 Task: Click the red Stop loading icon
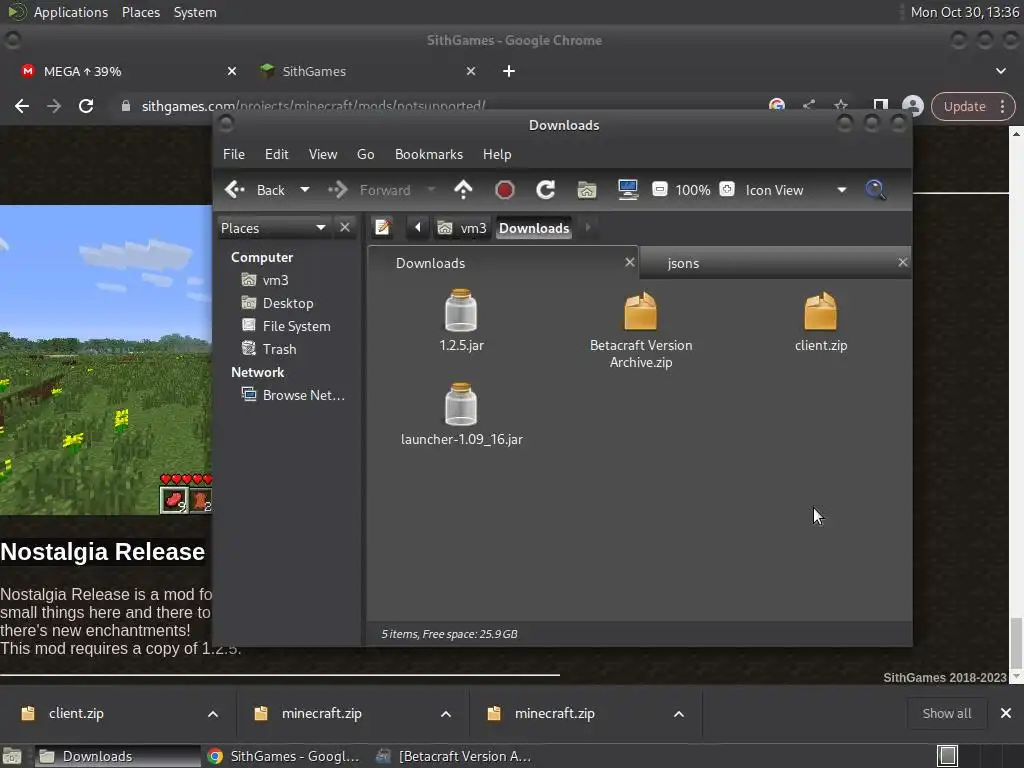click(x=504, y=190)
